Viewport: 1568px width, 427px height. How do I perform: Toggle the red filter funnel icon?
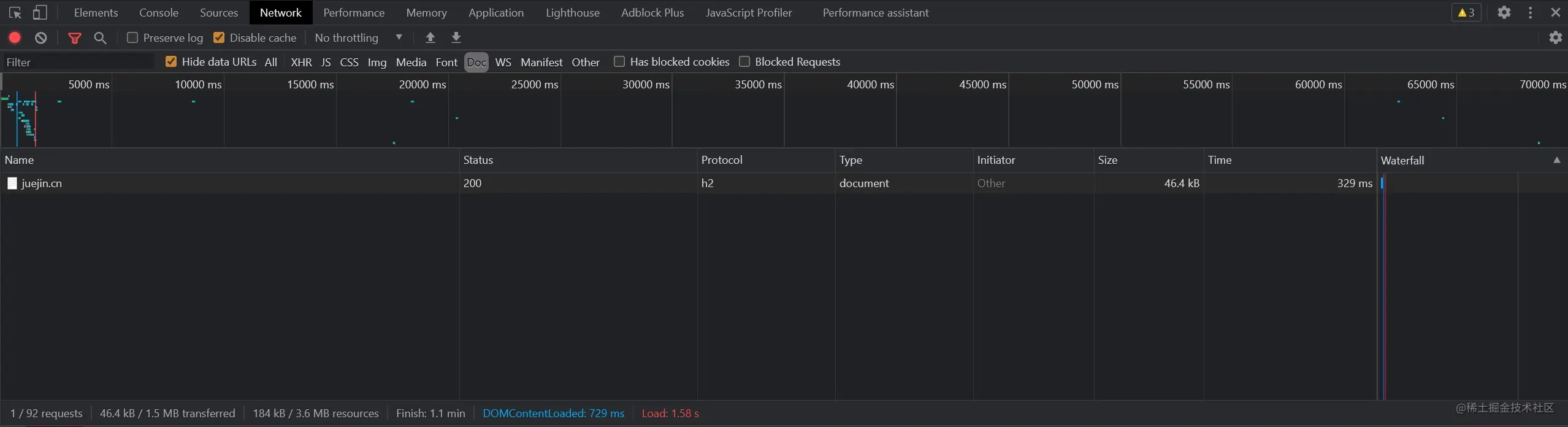pyautogui.click(x=75, y=38)
